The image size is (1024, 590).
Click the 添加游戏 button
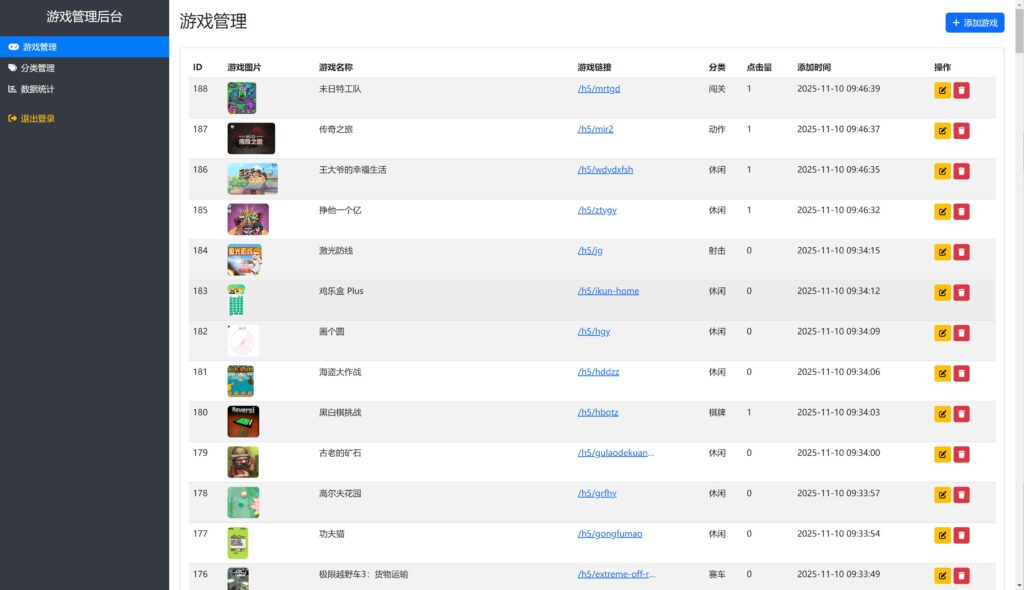click(x=973, y=22)
